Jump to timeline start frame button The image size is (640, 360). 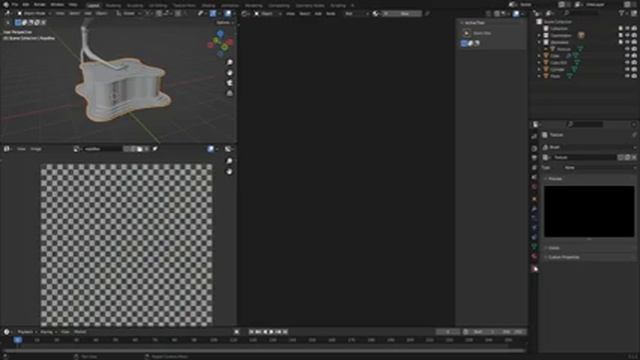pos(251,332)
